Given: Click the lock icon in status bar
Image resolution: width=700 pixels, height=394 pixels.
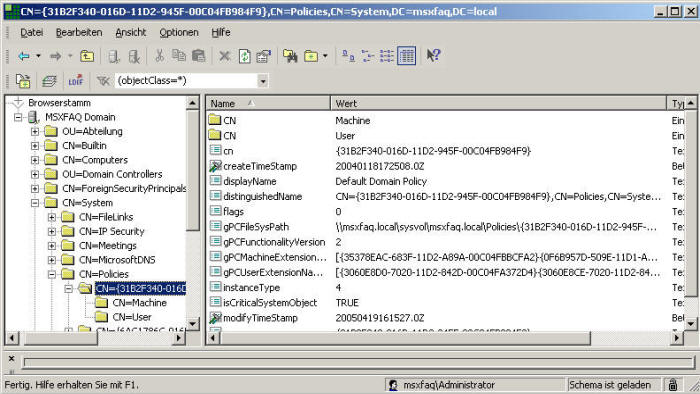Looking at the screenshot, I should pyautogui.click(x=673, y=384).
